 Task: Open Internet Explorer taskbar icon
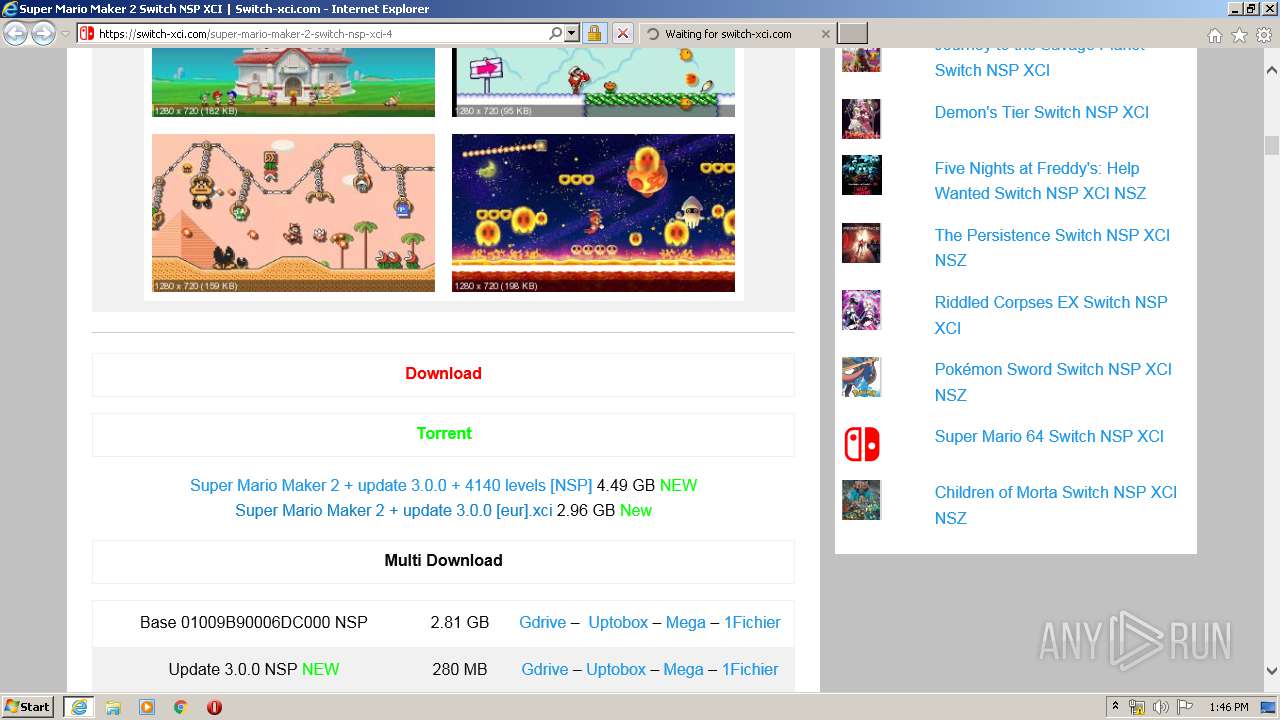point(78,707)
